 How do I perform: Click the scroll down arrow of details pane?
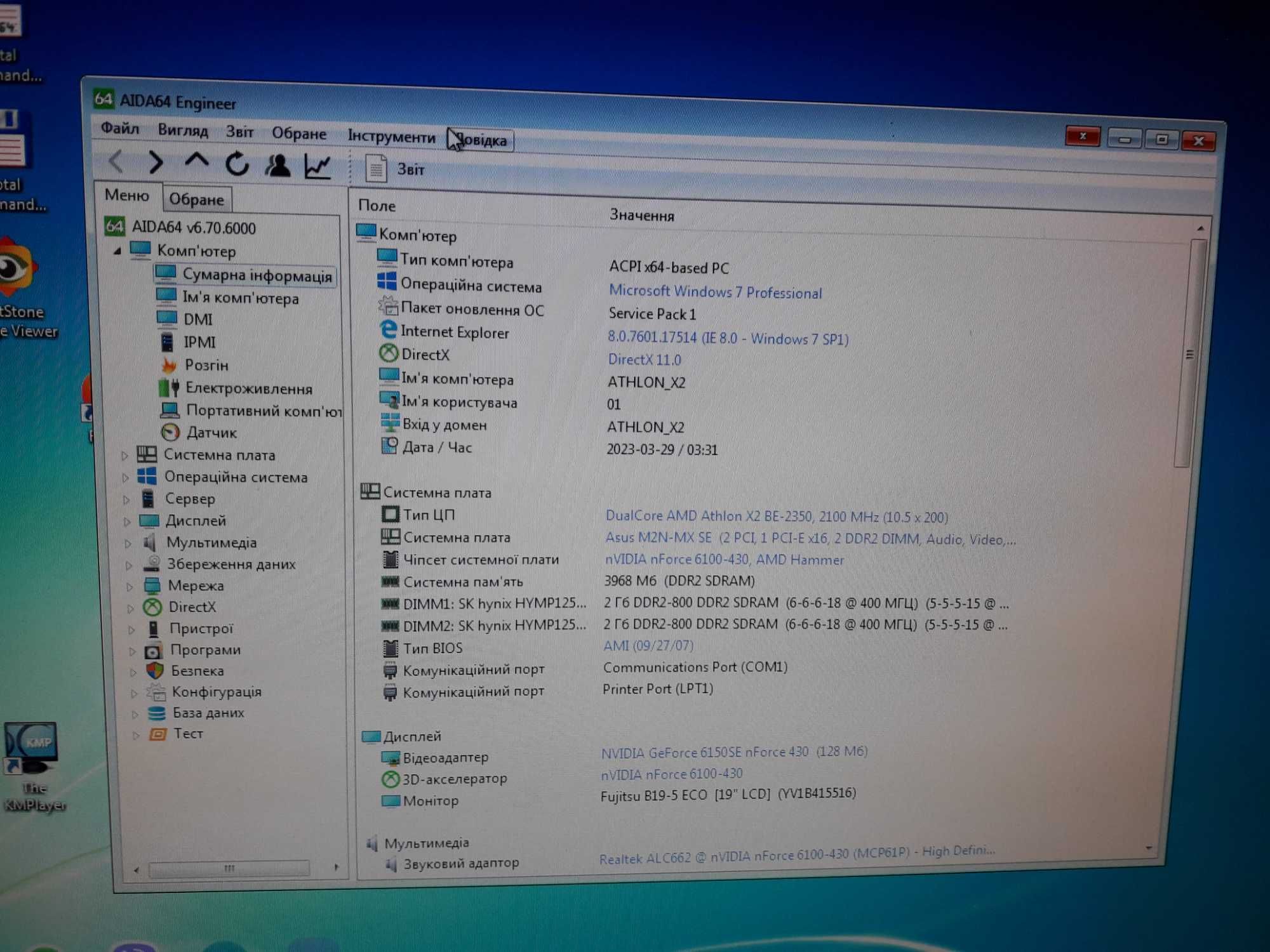(x=1149, y=848)
